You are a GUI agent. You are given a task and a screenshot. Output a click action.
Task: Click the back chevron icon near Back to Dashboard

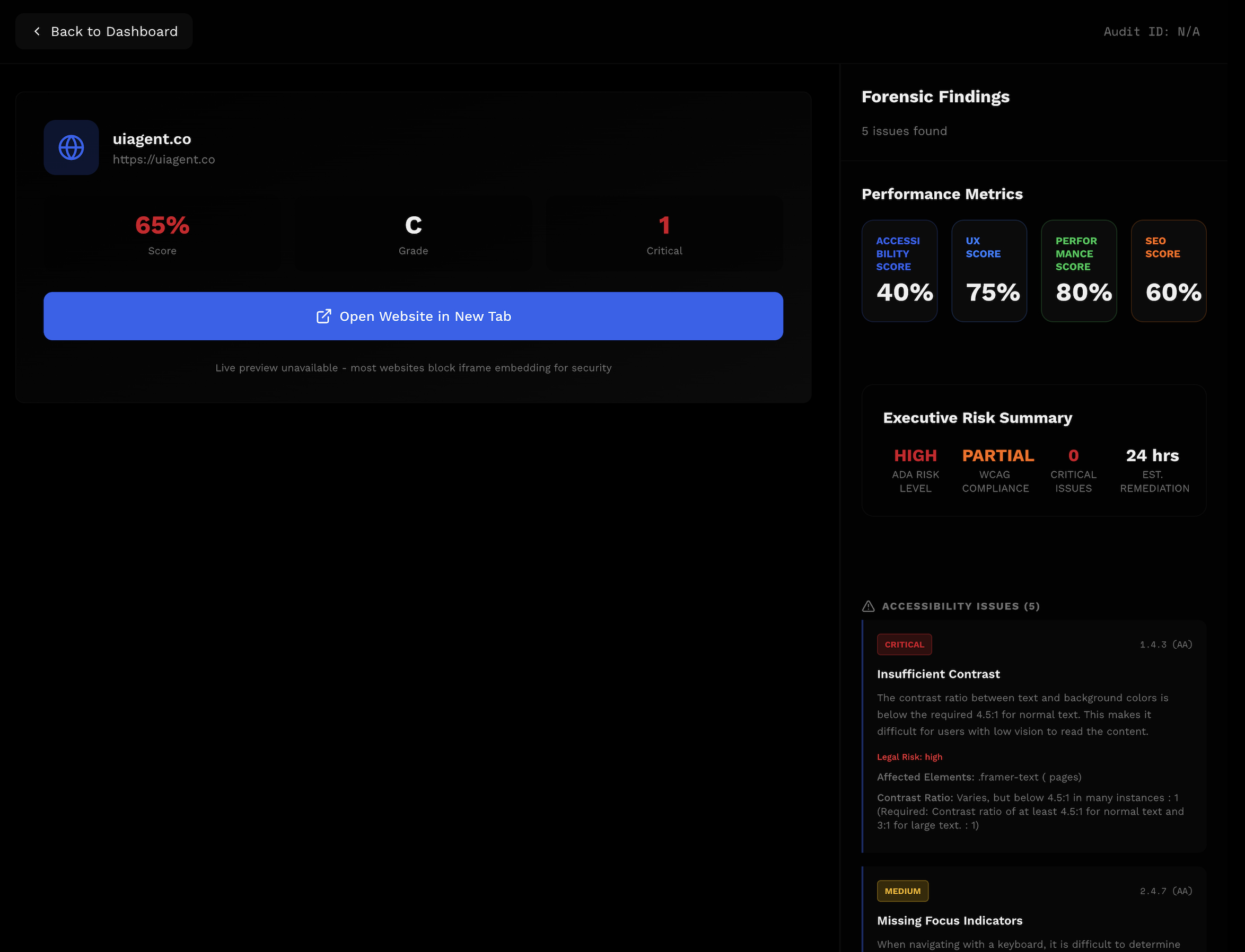(37, 31)
